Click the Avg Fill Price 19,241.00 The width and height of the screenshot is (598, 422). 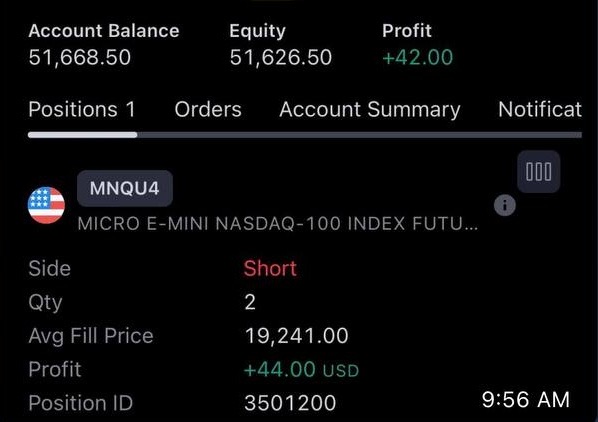pyautogui.click(x=296, y=336)
